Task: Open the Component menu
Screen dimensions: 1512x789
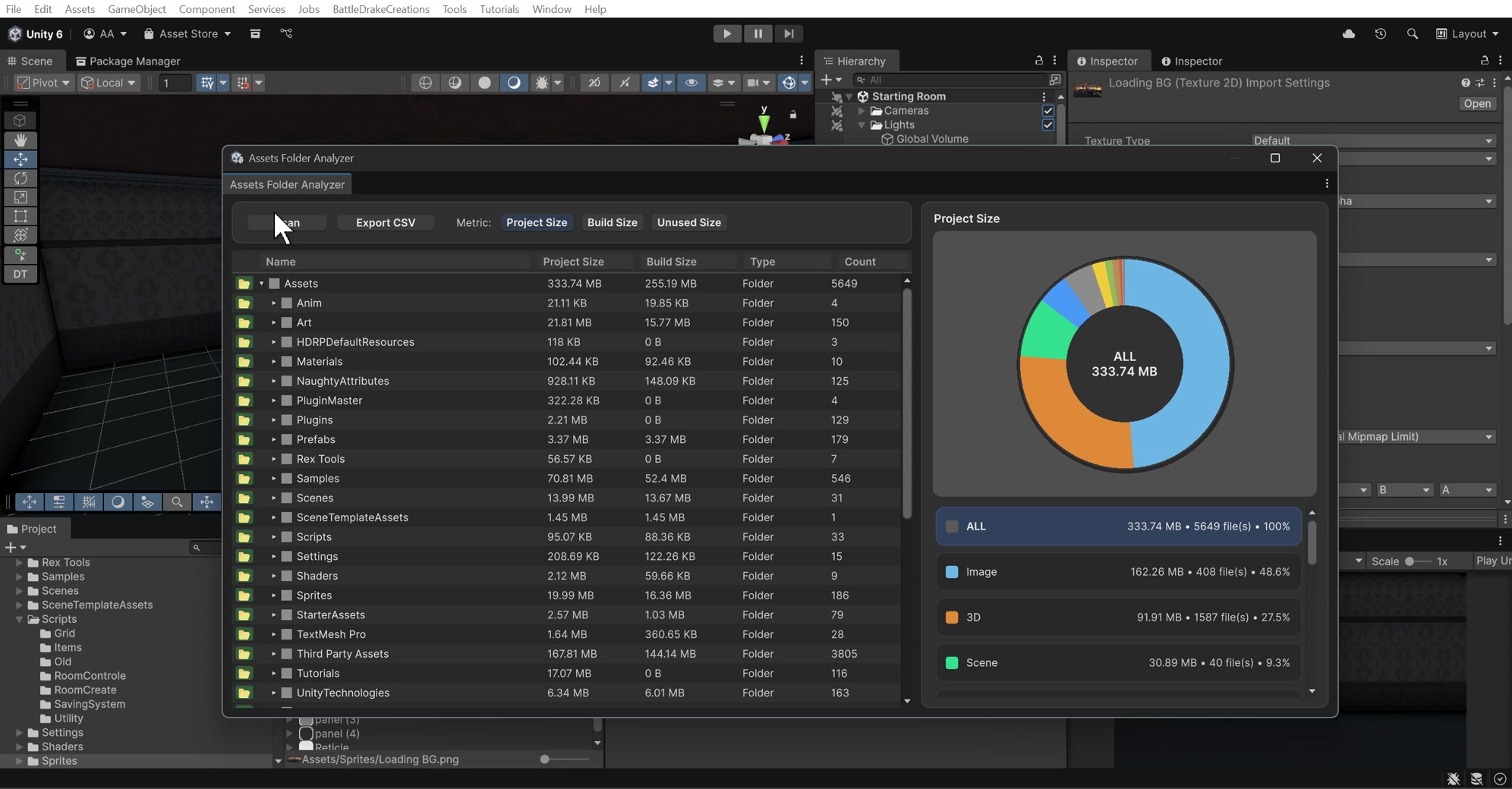Action: [206, 9]
